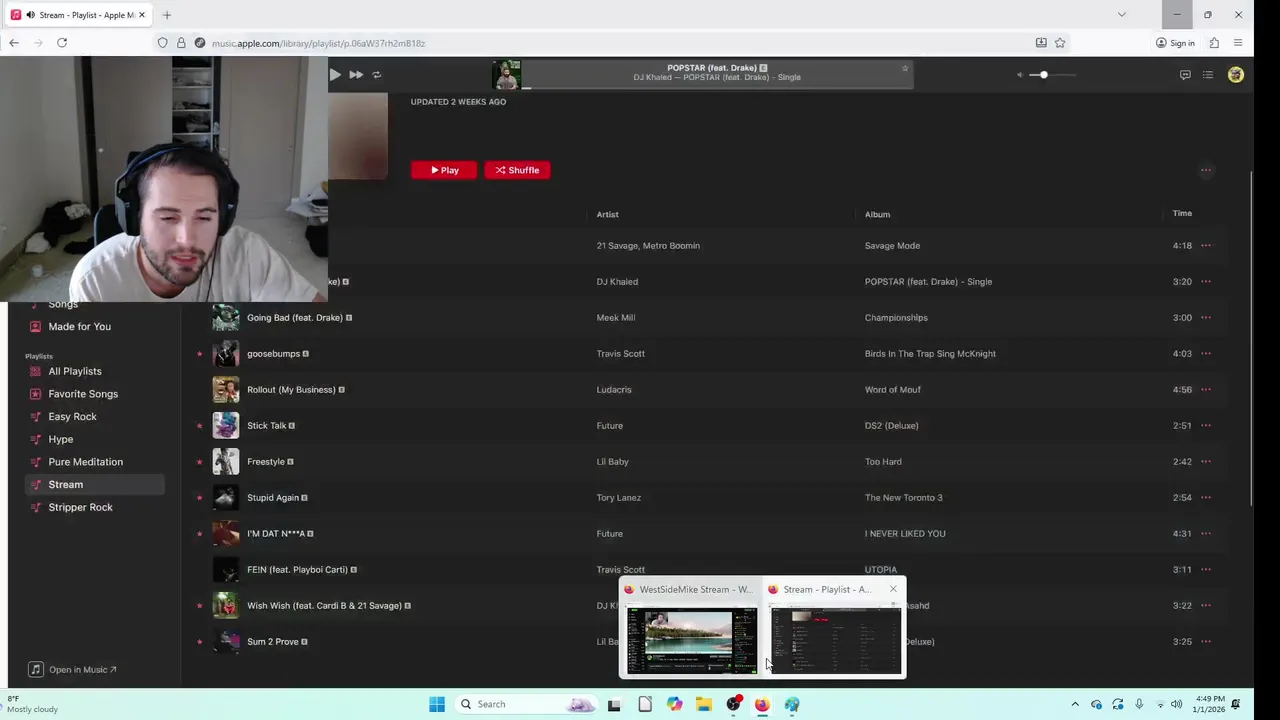Open more options for Stupid Again row

[x=1206, y=498]
